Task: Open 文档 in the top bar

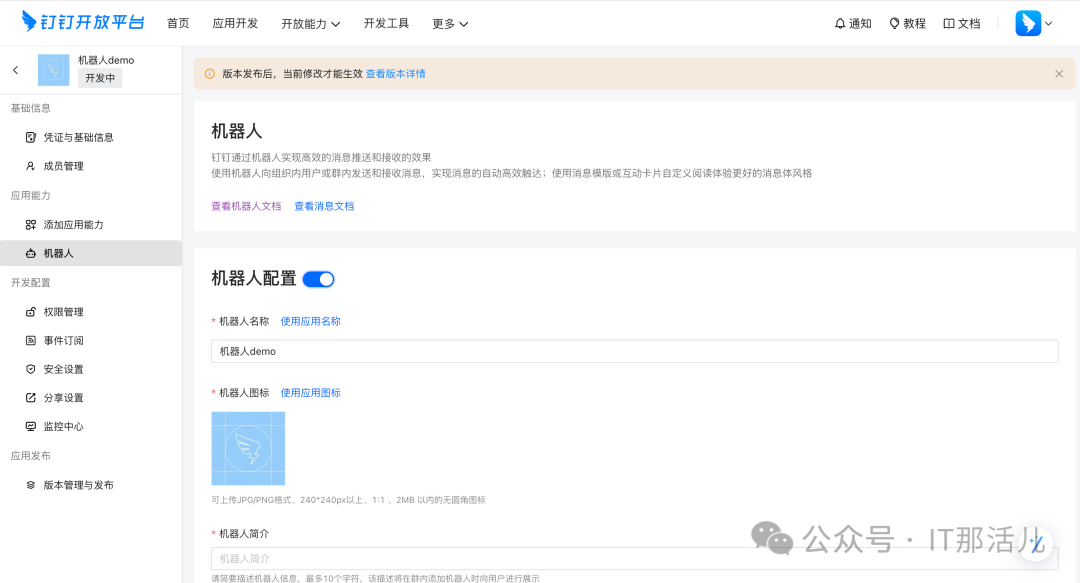Action: pos(962,23)
